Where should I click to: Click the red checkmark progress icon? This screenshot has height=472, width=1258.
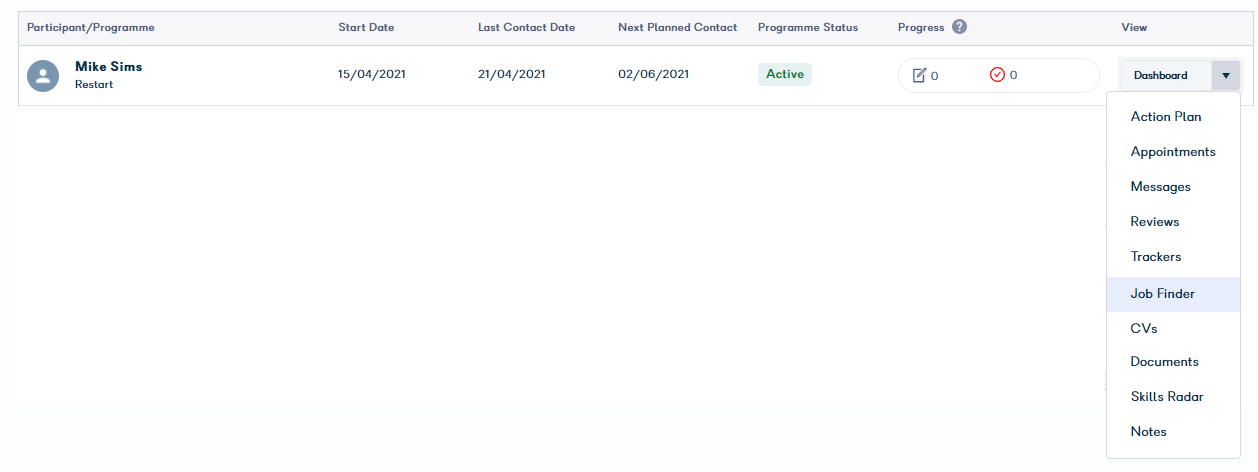(x=997, y=75)
